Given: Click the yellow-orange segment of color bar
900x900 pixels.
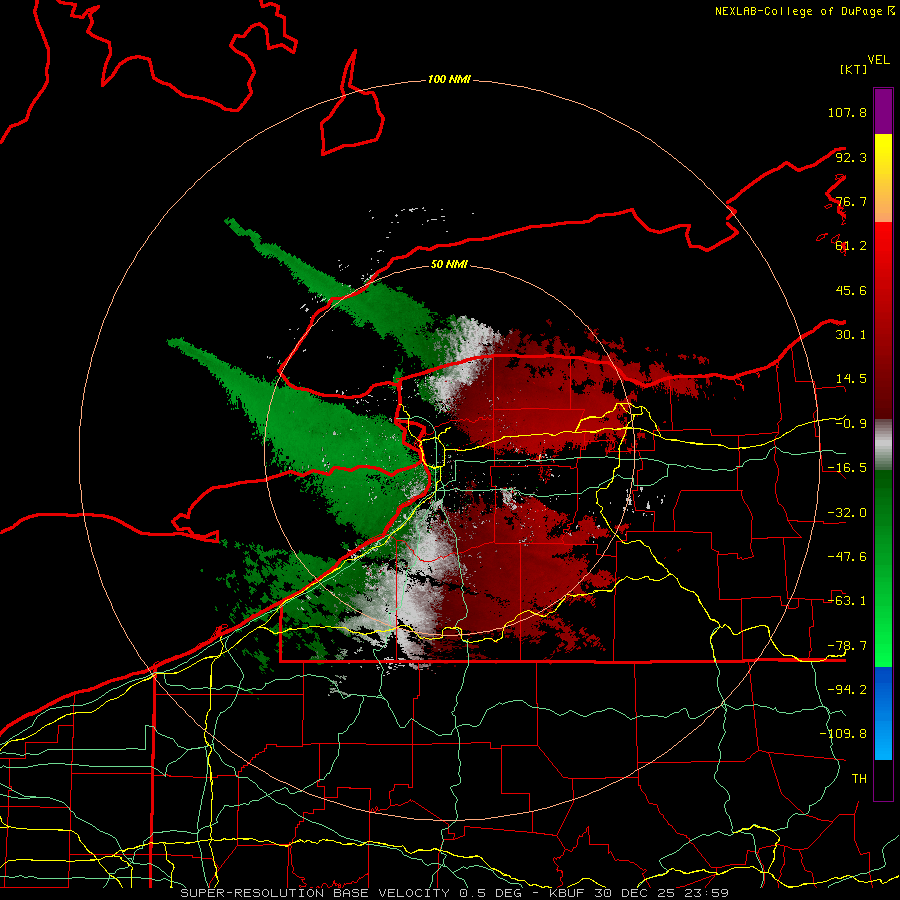Looking at the screenshot, I should (x=883, y=178).
